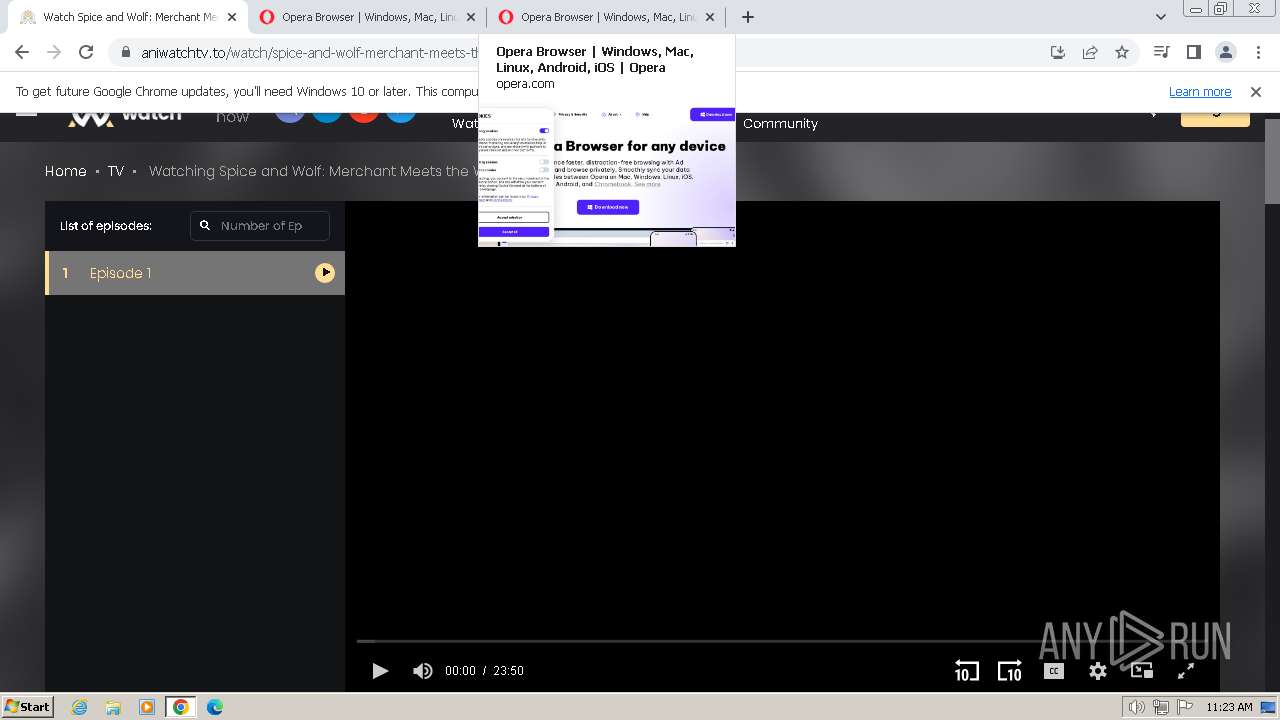Close the Watch Spice and Wolf tab
The height and width of the screenshot is (720, 1280).
coord(232,17)
